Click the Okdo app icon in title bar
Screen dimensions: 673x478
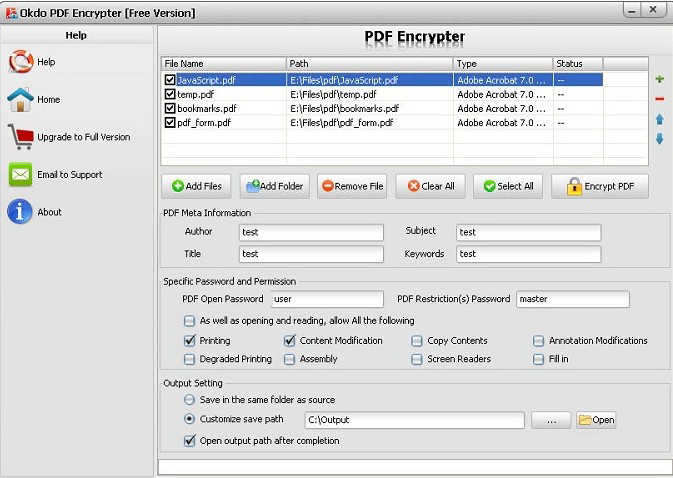(x=11, y=13)
